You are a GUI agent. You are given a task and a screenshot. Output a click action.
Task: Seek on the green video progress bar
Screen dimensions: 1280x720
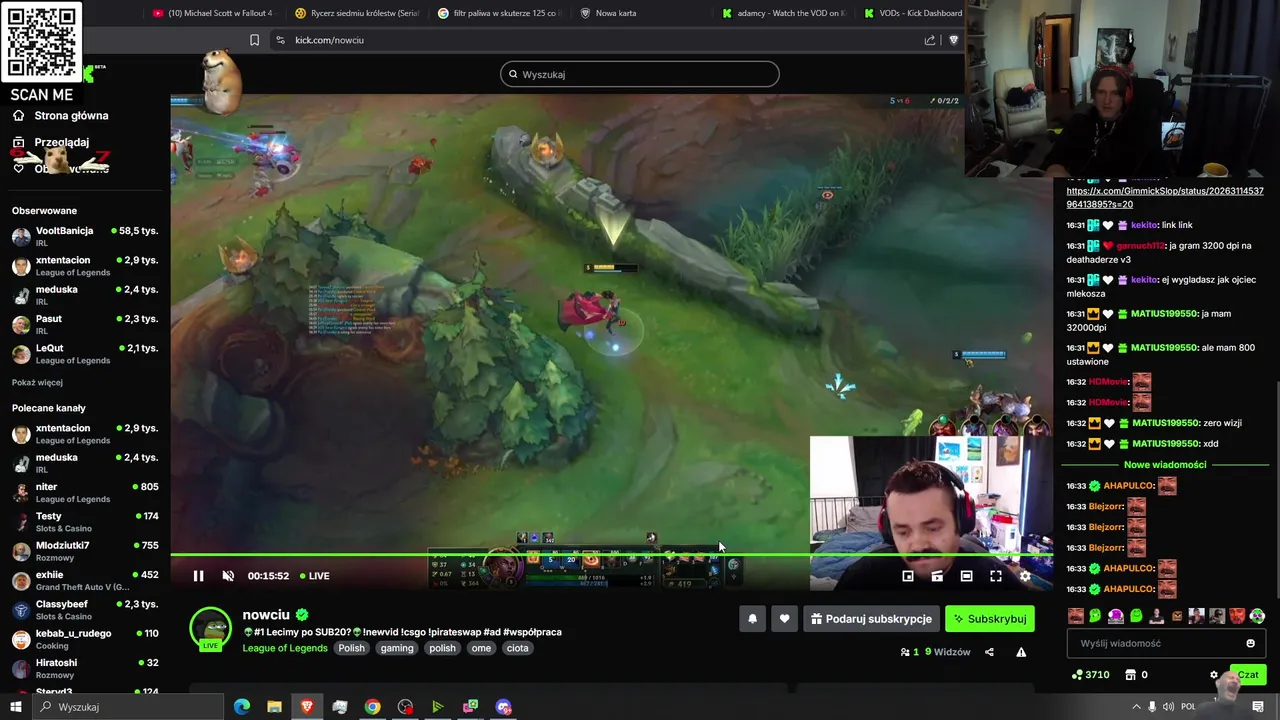click(x=611, y=554)
